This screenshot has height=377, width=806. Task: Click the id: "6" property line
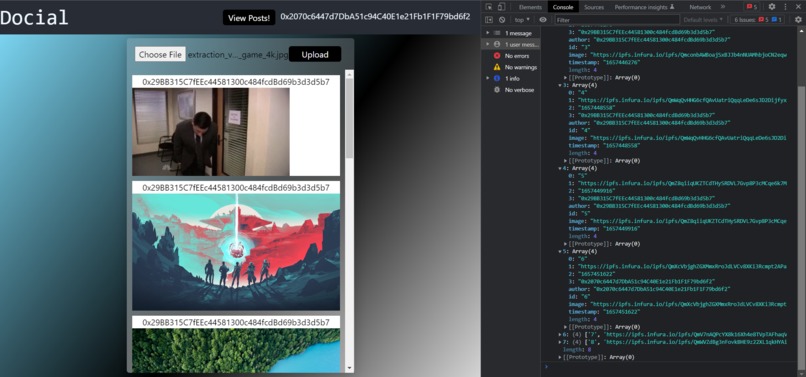(x=579, y=296)
